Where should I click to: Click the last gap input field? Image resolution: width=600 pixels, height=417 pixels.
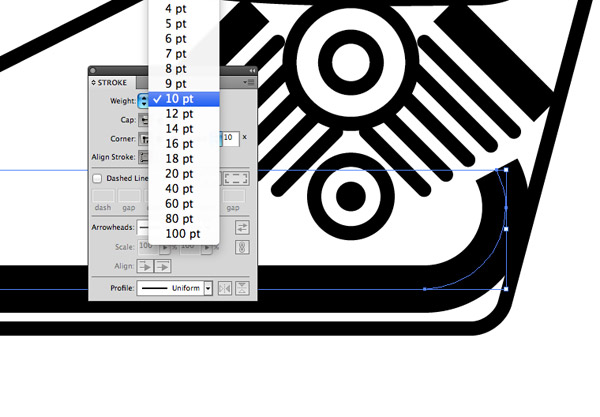point(234,196)
